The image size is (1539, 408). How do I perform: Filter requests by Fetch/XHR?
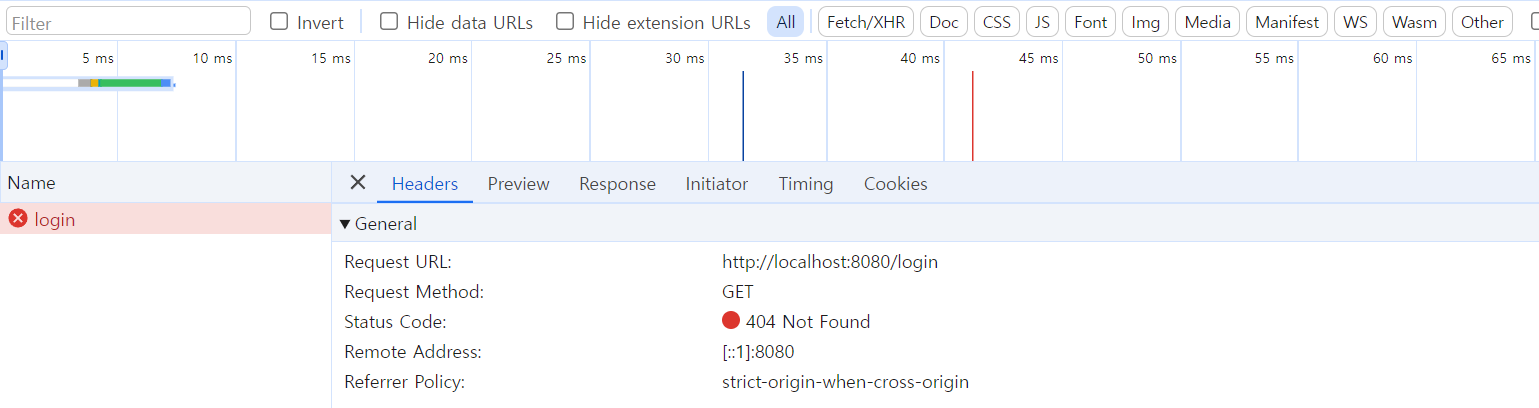[x=865, y=22]
